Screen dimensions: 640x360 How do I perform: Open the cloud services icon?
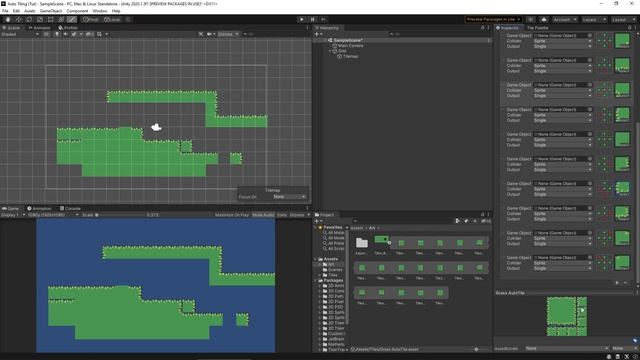pos(544,19)
